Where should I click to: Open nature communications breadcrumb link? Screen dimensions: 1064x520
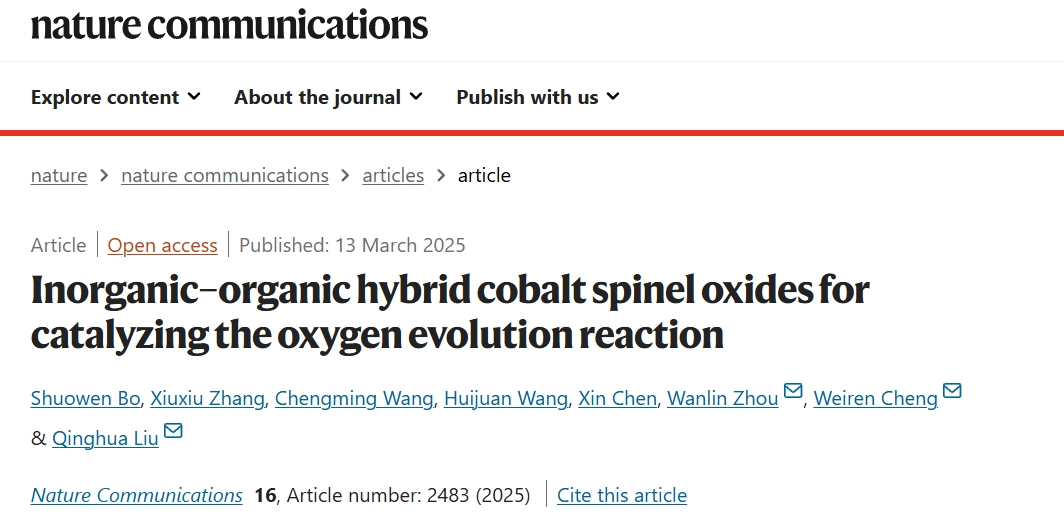tap(225, 175)
